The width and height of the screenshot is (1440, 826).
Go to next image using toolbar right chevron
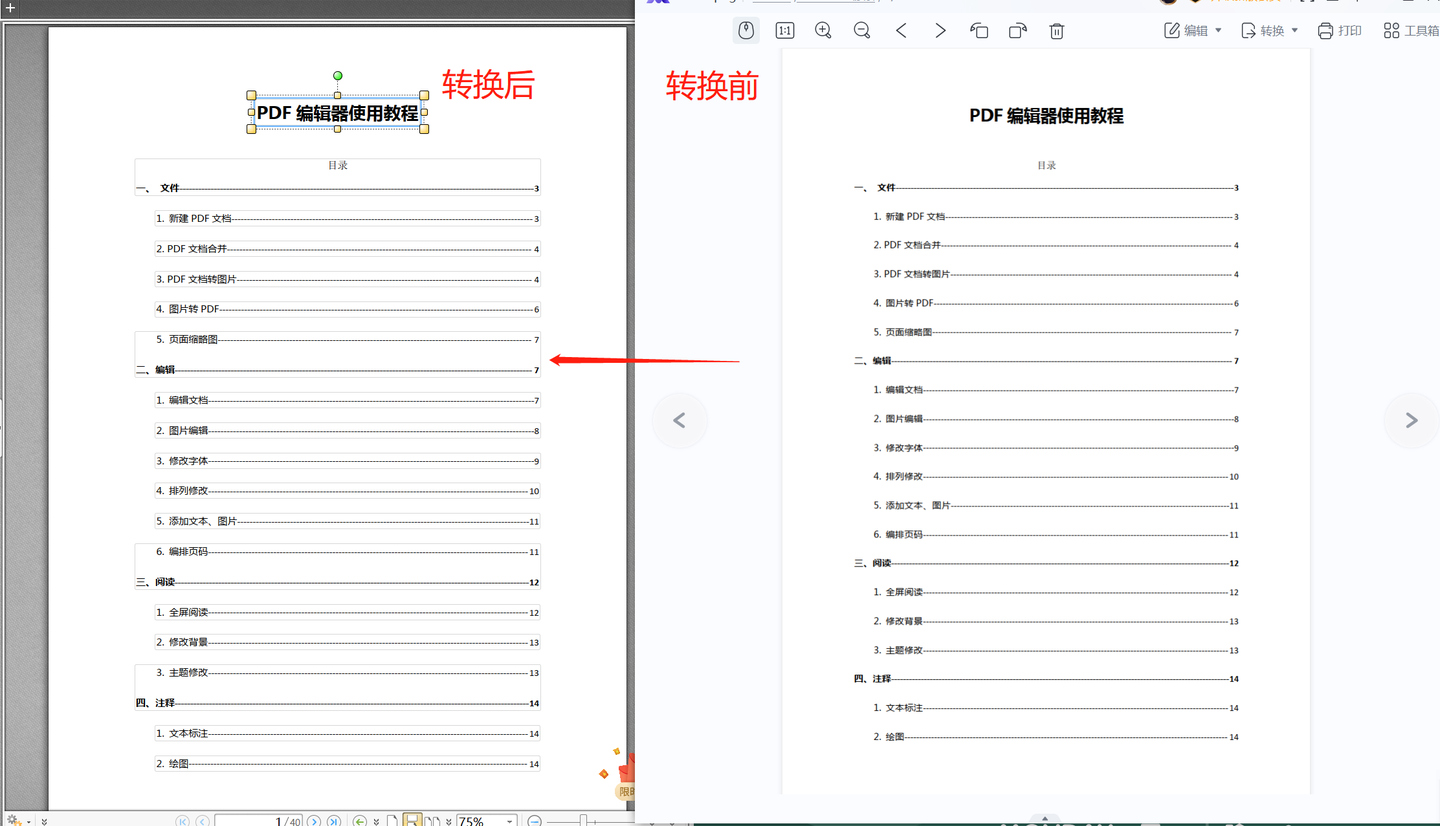(x=940, y=31)
